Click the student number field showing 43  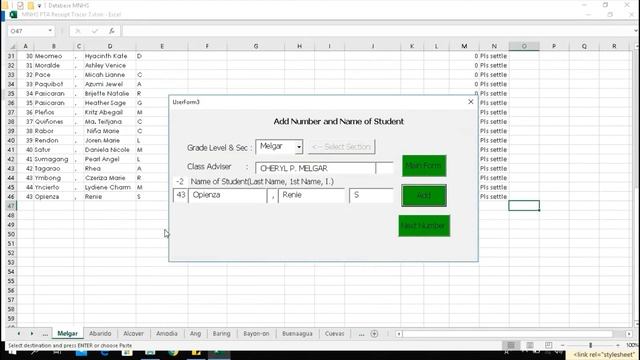click(x=181, y=196)
